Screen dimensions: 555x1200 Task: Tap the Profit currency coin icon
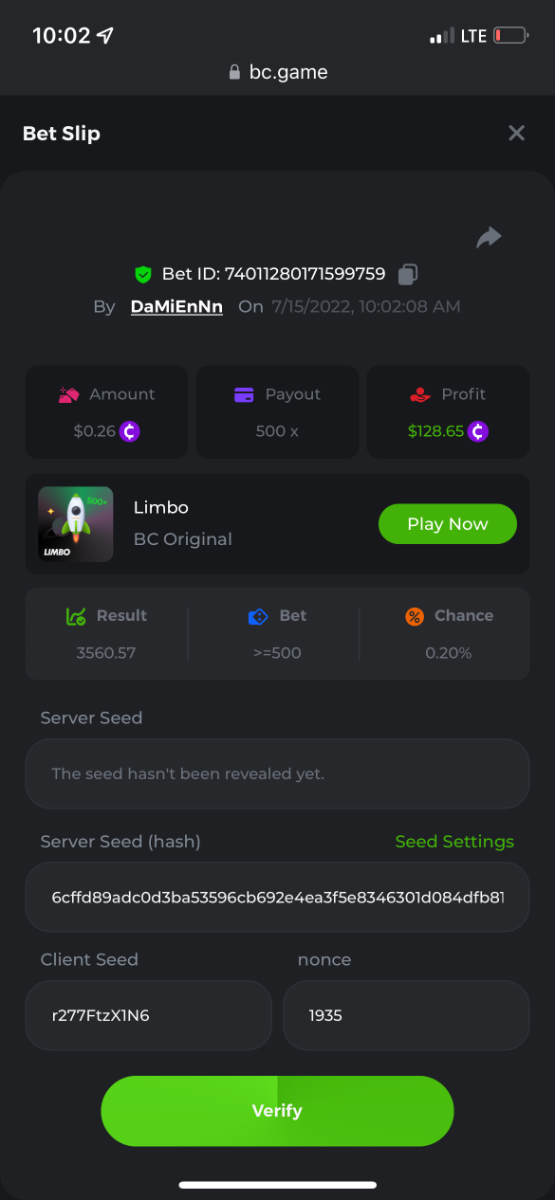(478, 432)
